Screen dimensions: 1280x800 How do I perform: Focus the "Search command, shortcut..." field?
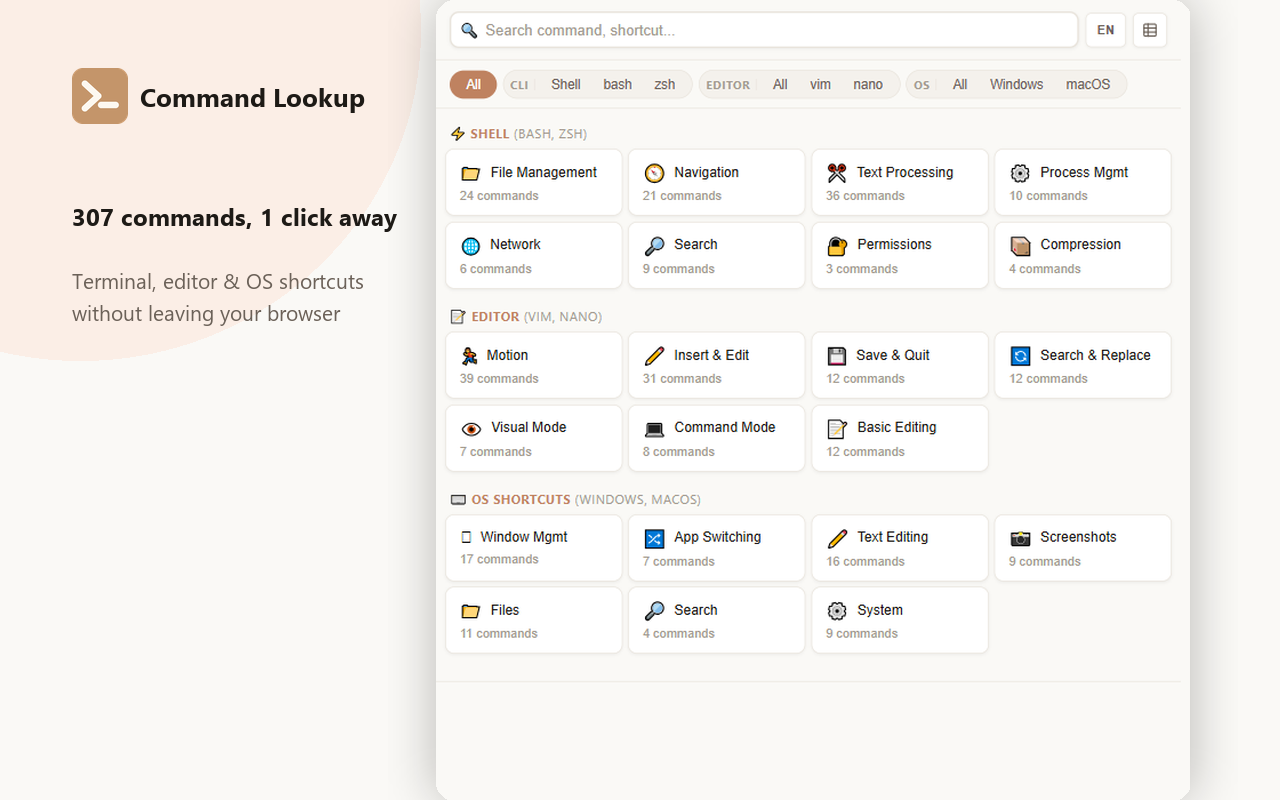(764, 30)
